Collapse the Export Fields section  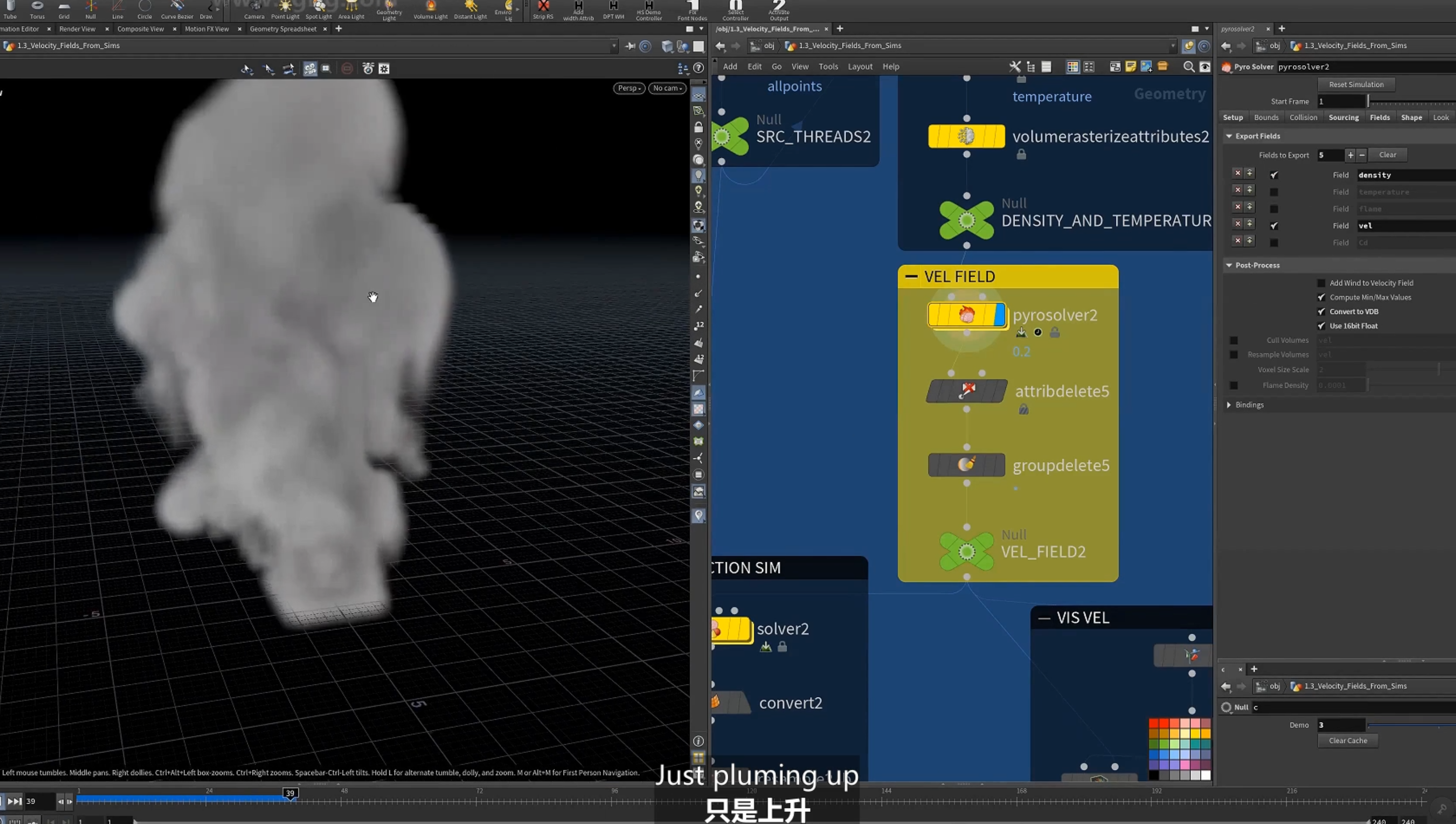(x=1229, y=136)
